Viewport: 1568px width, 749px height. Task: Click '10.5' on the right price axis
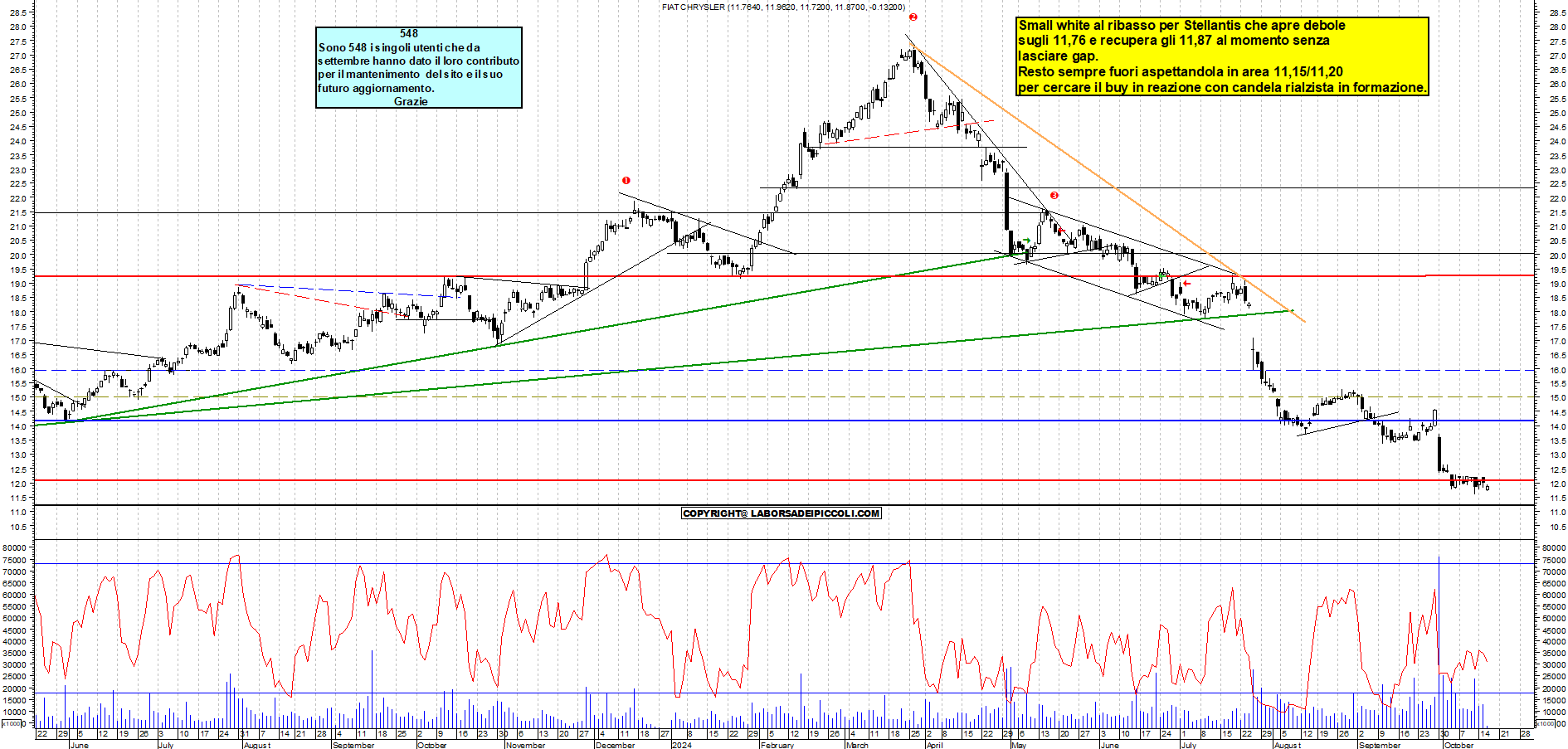(x=1556, y=527)
